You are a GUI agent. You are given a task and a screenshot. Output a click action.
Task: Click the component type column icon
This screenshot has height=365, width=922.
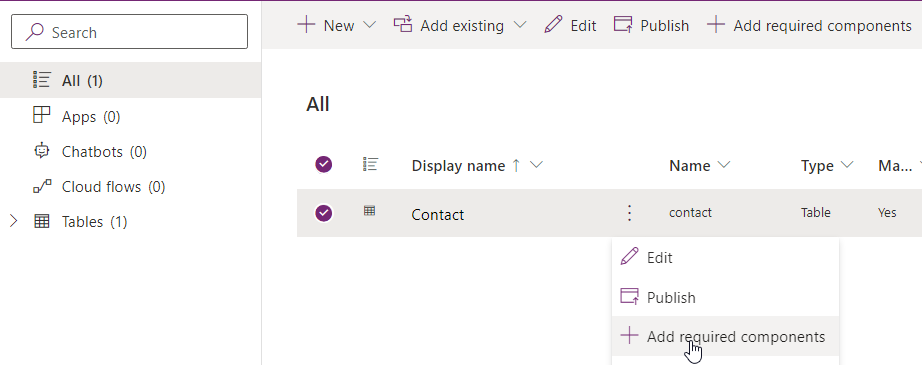[x=370, y=165]
